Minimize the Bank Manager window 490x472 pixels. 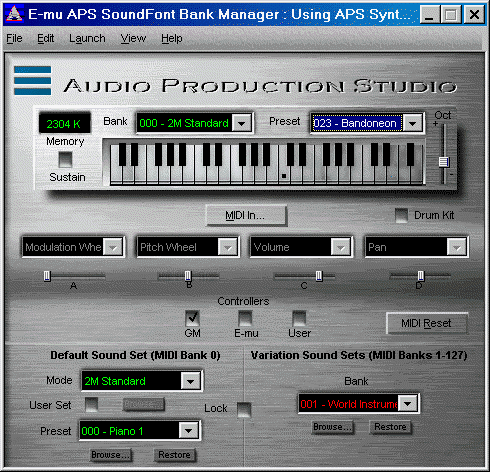tap(430, 15)
